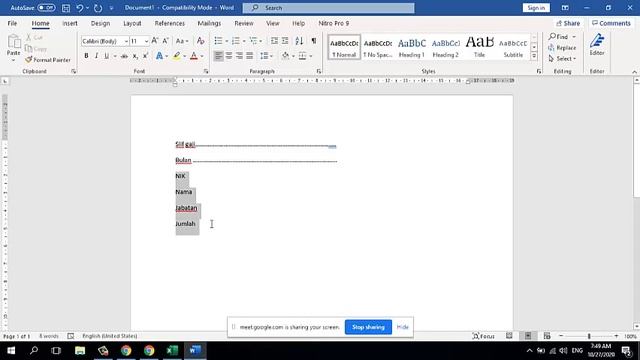
Task: Toggle italic formatting
Action: pos(96,56)
